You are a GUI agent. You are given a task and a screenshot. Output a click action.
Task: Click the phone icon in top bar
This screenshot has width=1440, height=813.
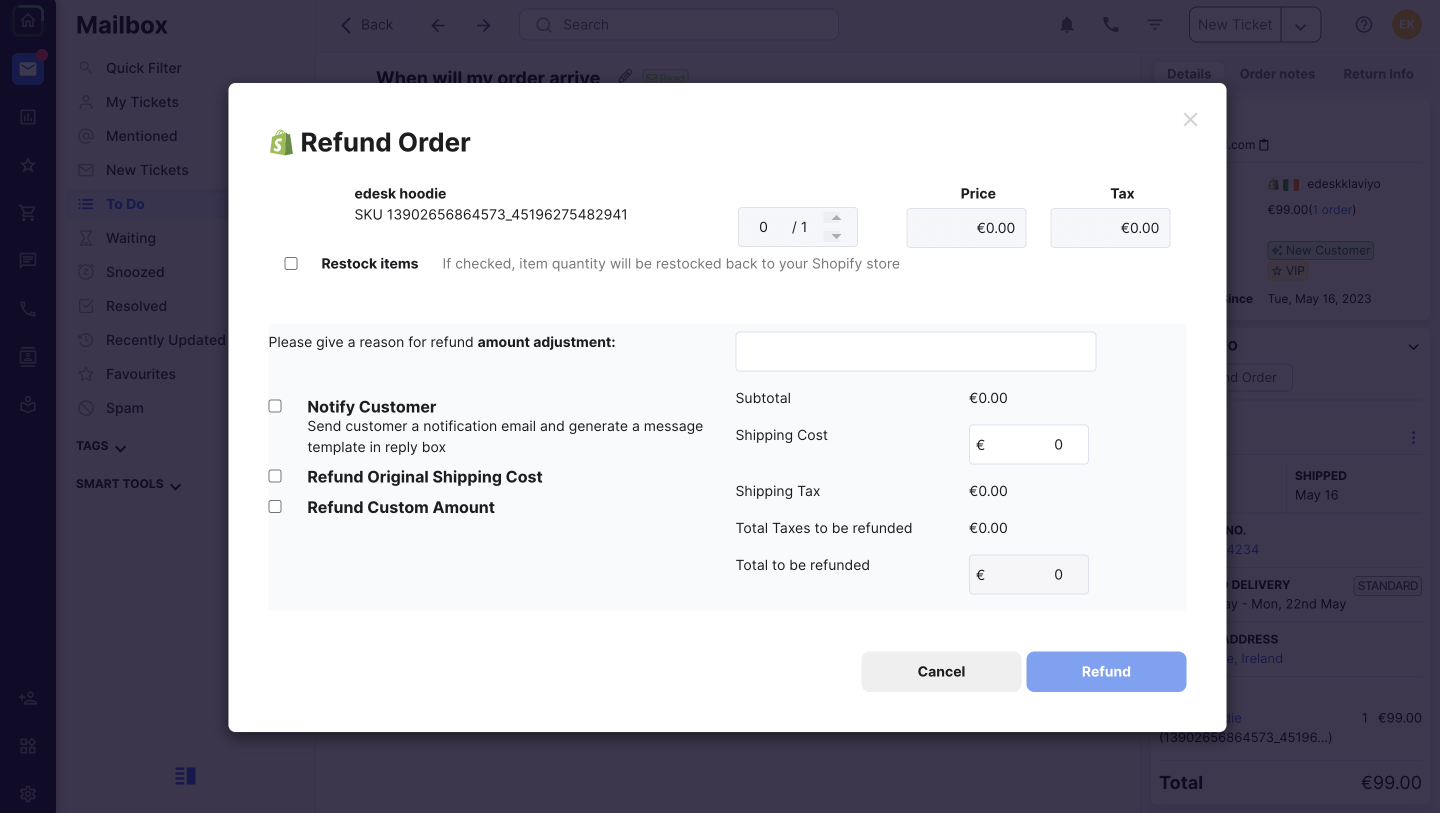point(1111,25)
